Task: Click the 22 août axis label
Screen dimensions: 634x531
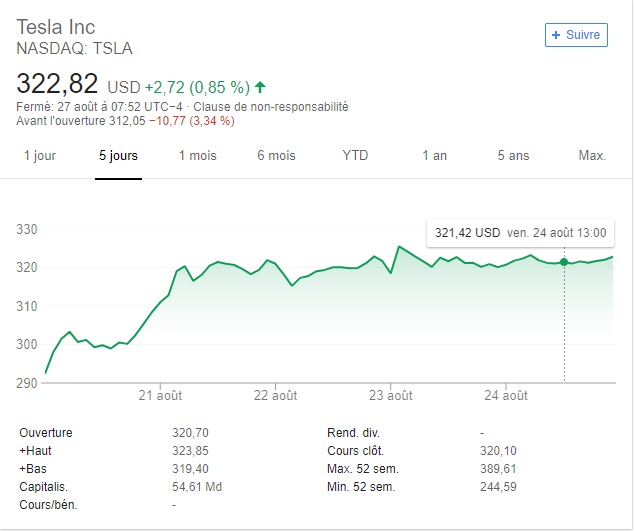Action: click(275, 395)
